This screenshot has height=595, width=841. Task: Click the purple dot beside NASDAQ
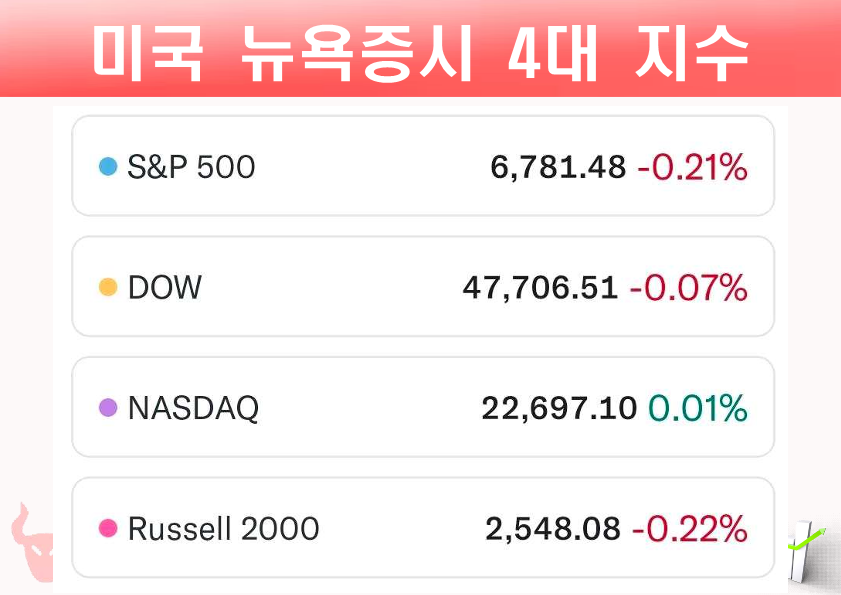[108, 408]
